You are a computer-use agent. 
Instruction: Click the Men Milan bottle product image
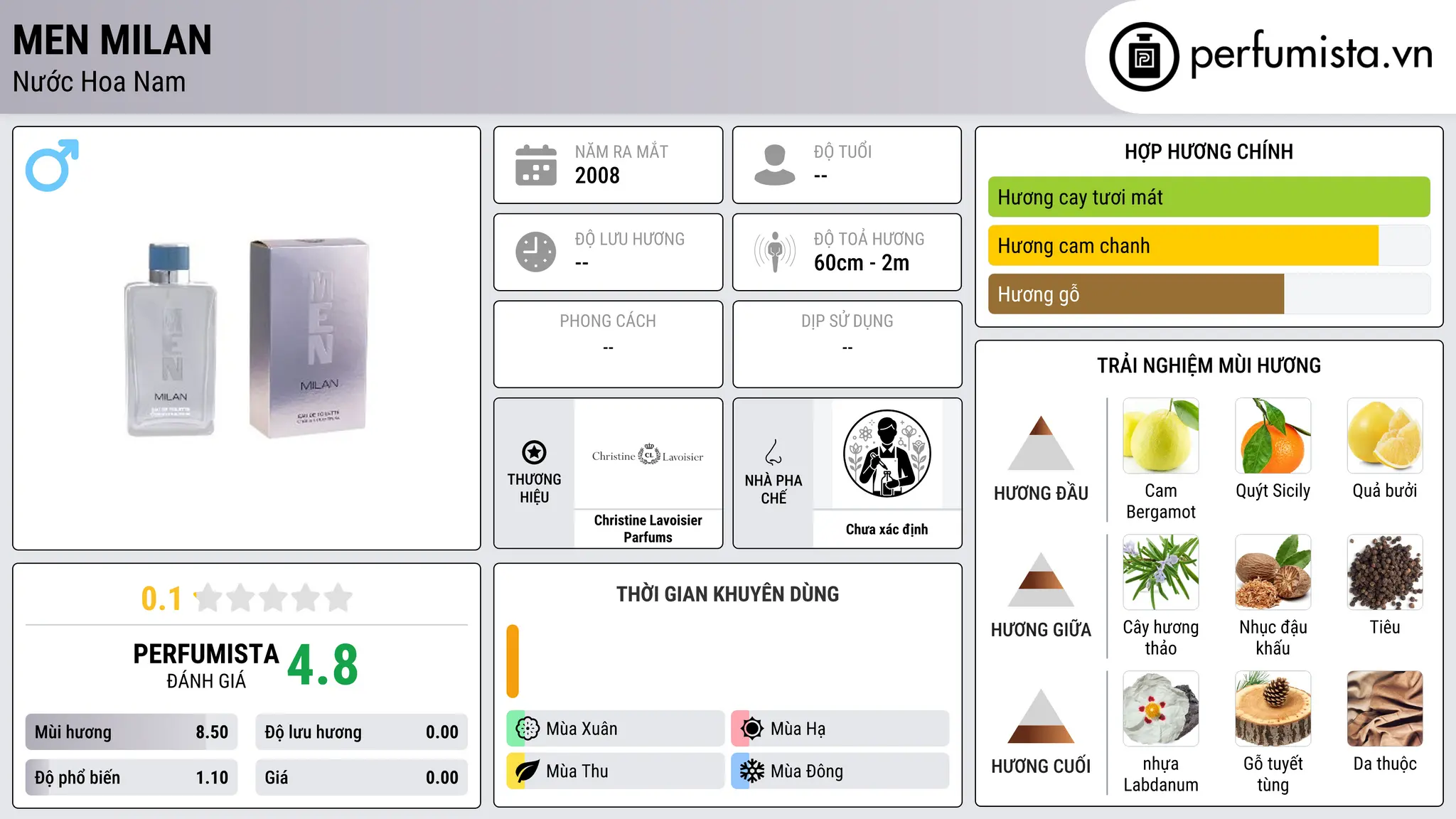[171, 339]
